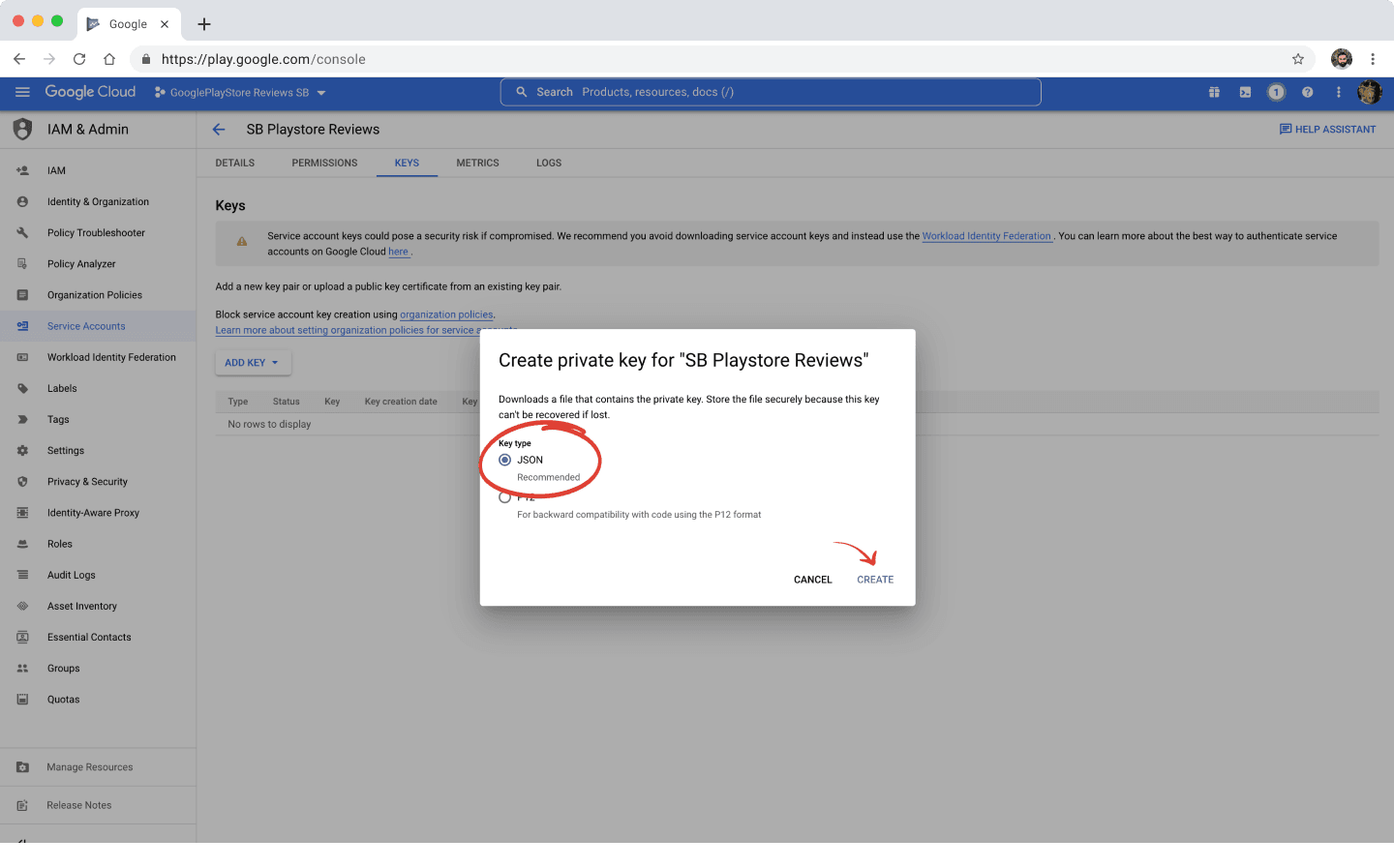
Task: Open the help question mark icon
Action: point(1307,92)
